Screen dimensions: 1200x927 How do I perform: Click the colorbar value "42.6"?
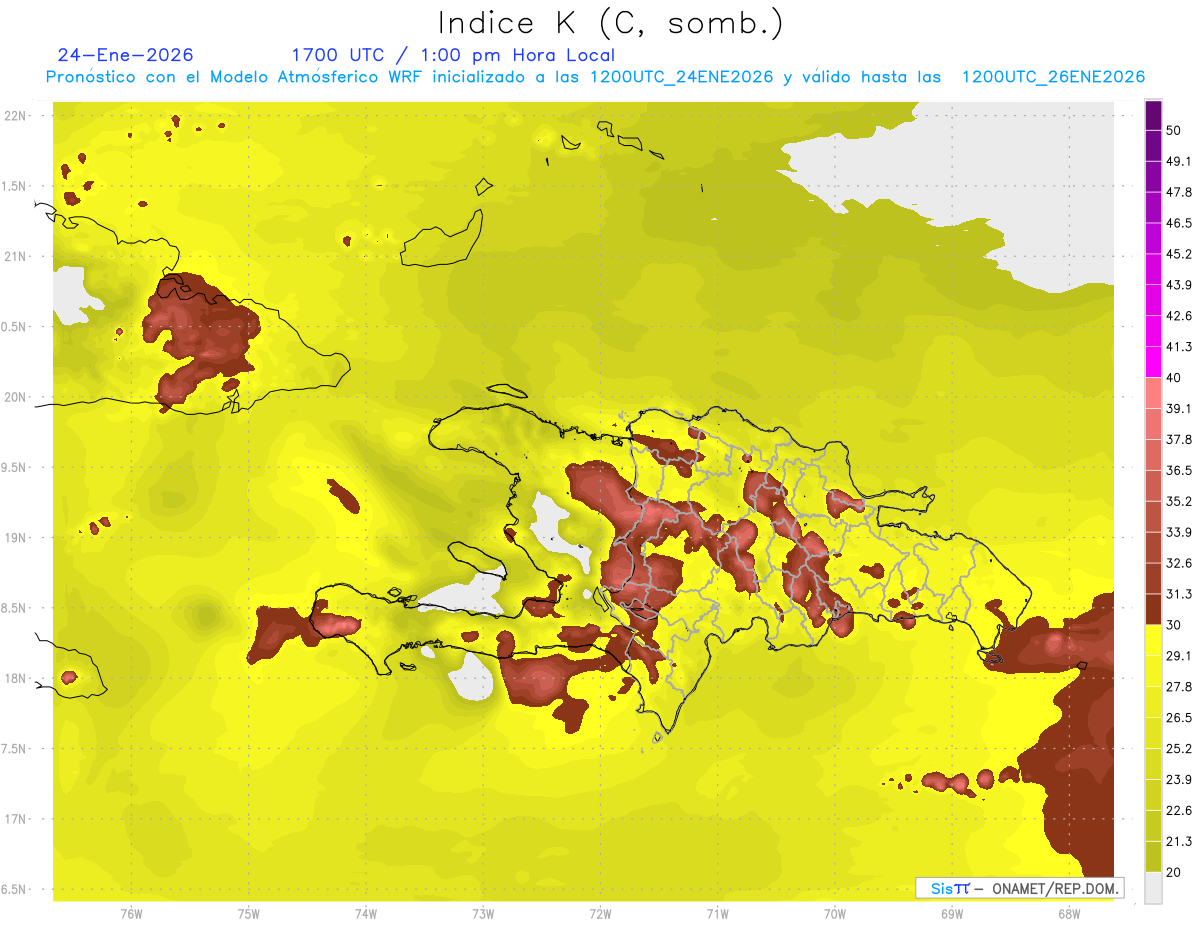click(1179, 316)
